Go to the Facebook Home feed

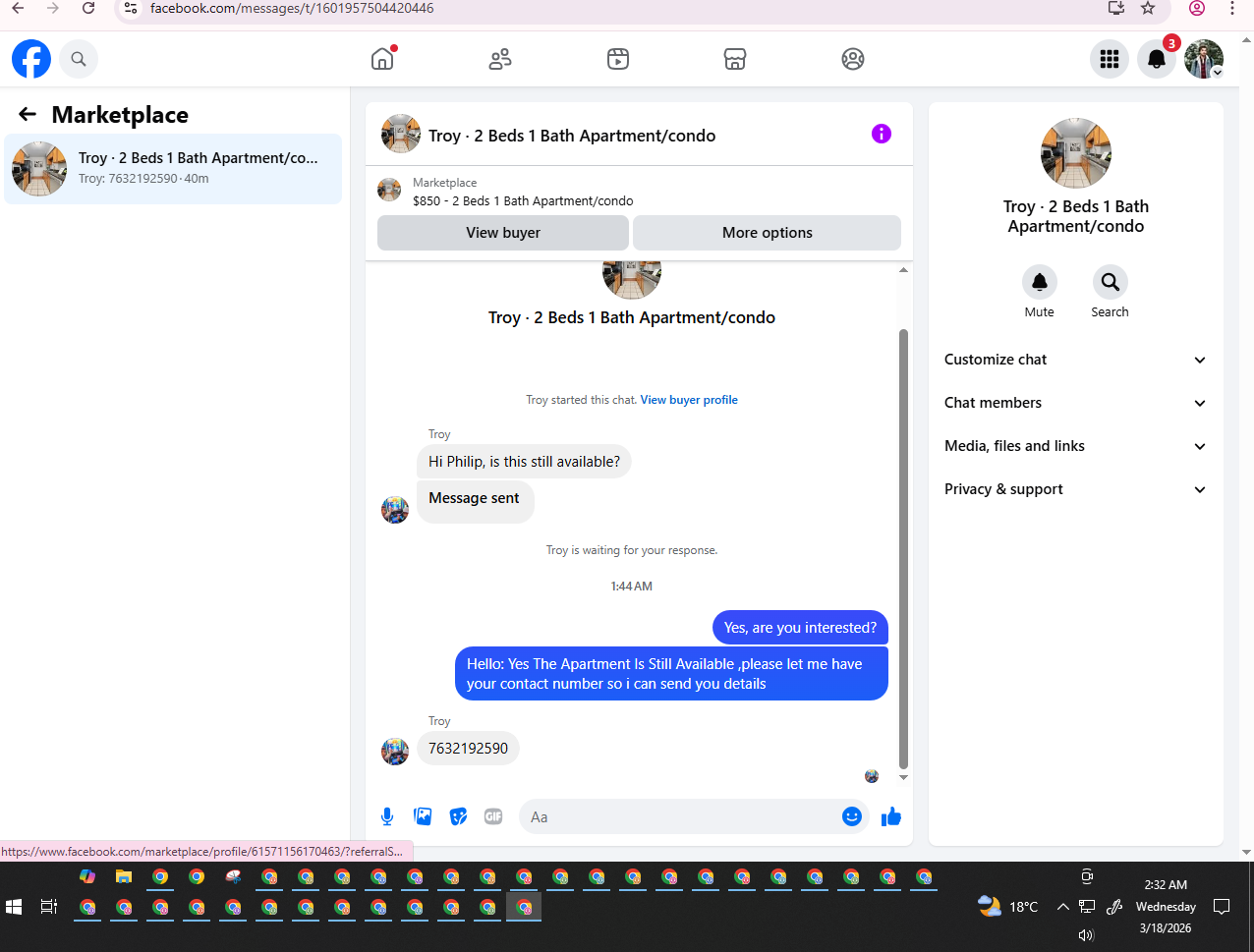click(x=382, y=59)
